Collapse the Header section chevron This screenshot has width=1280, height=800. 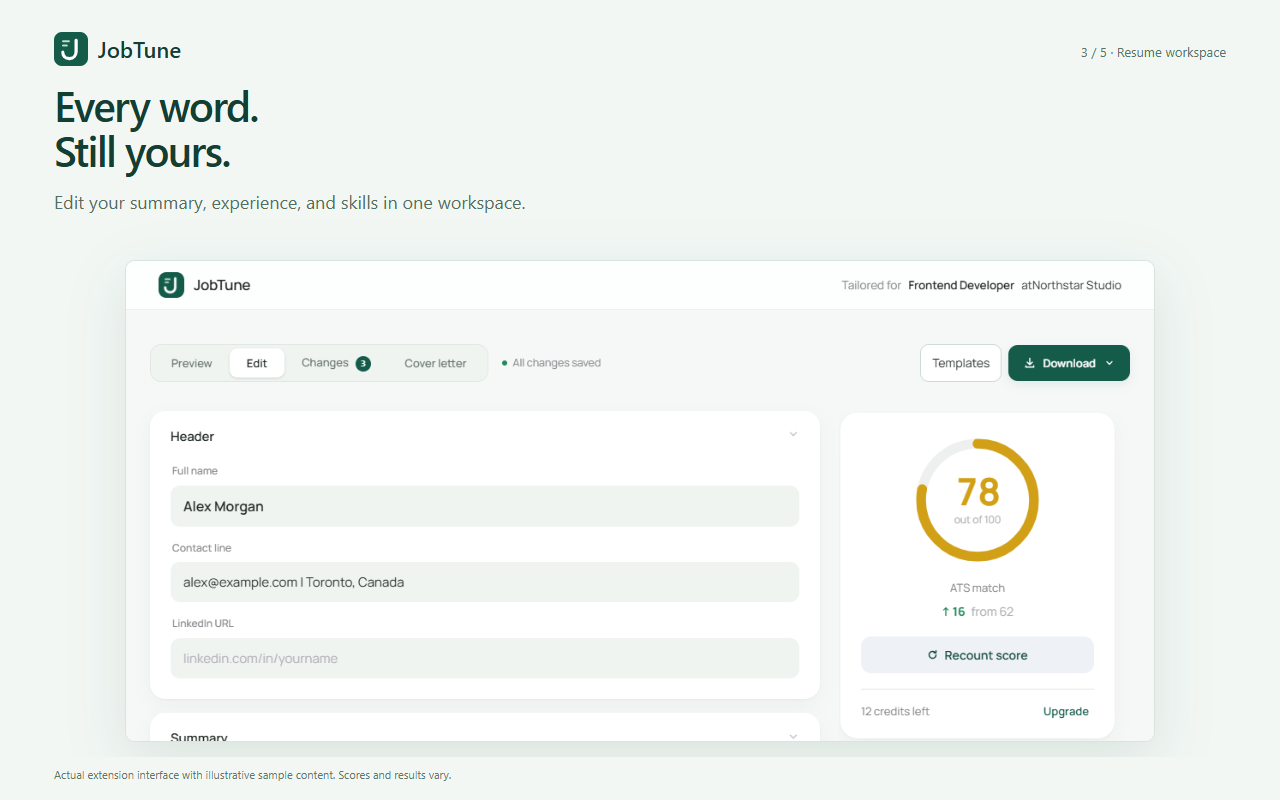click(x=793, y=435)
